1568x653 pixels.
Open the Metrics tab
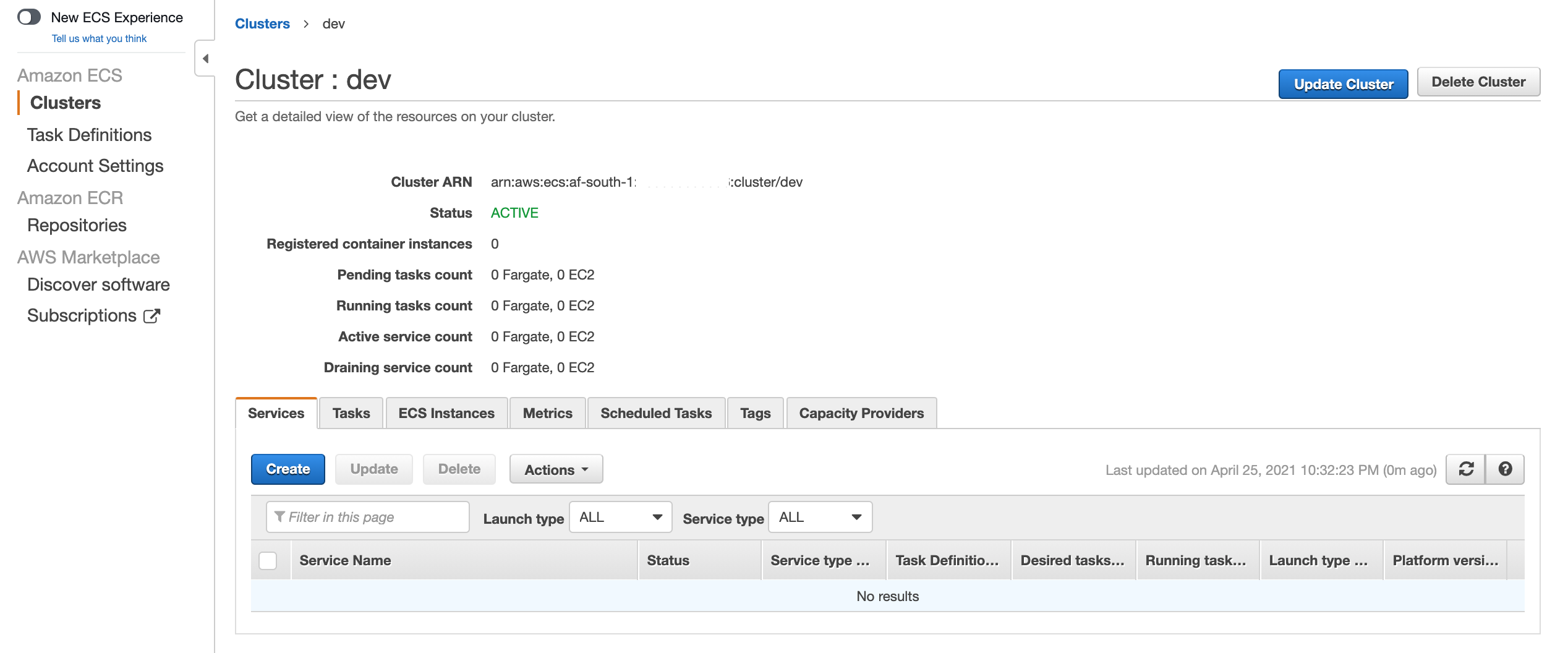548,413
